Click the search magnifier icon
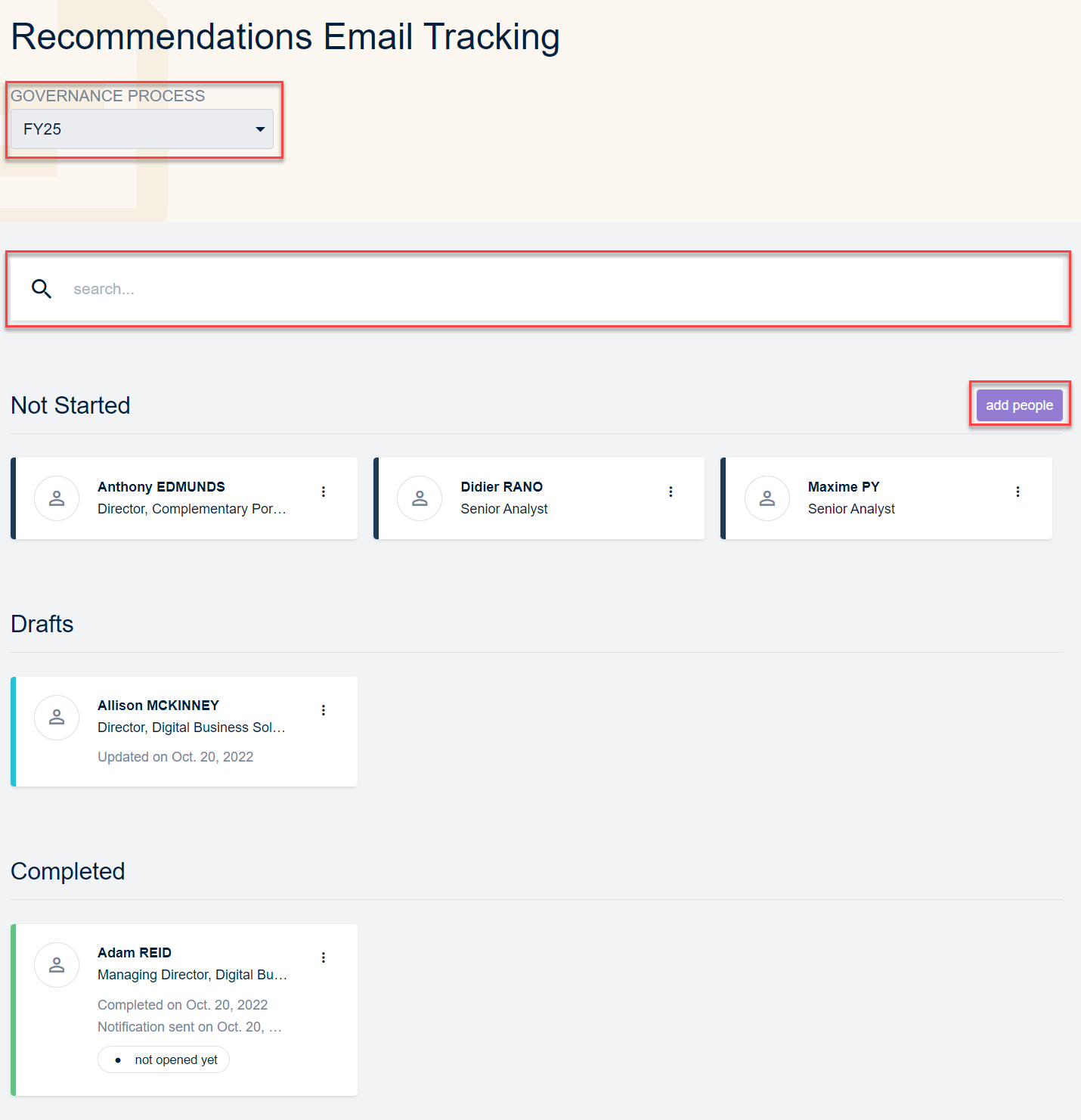The image size is (1081, 1120). (x=42, y=289)
